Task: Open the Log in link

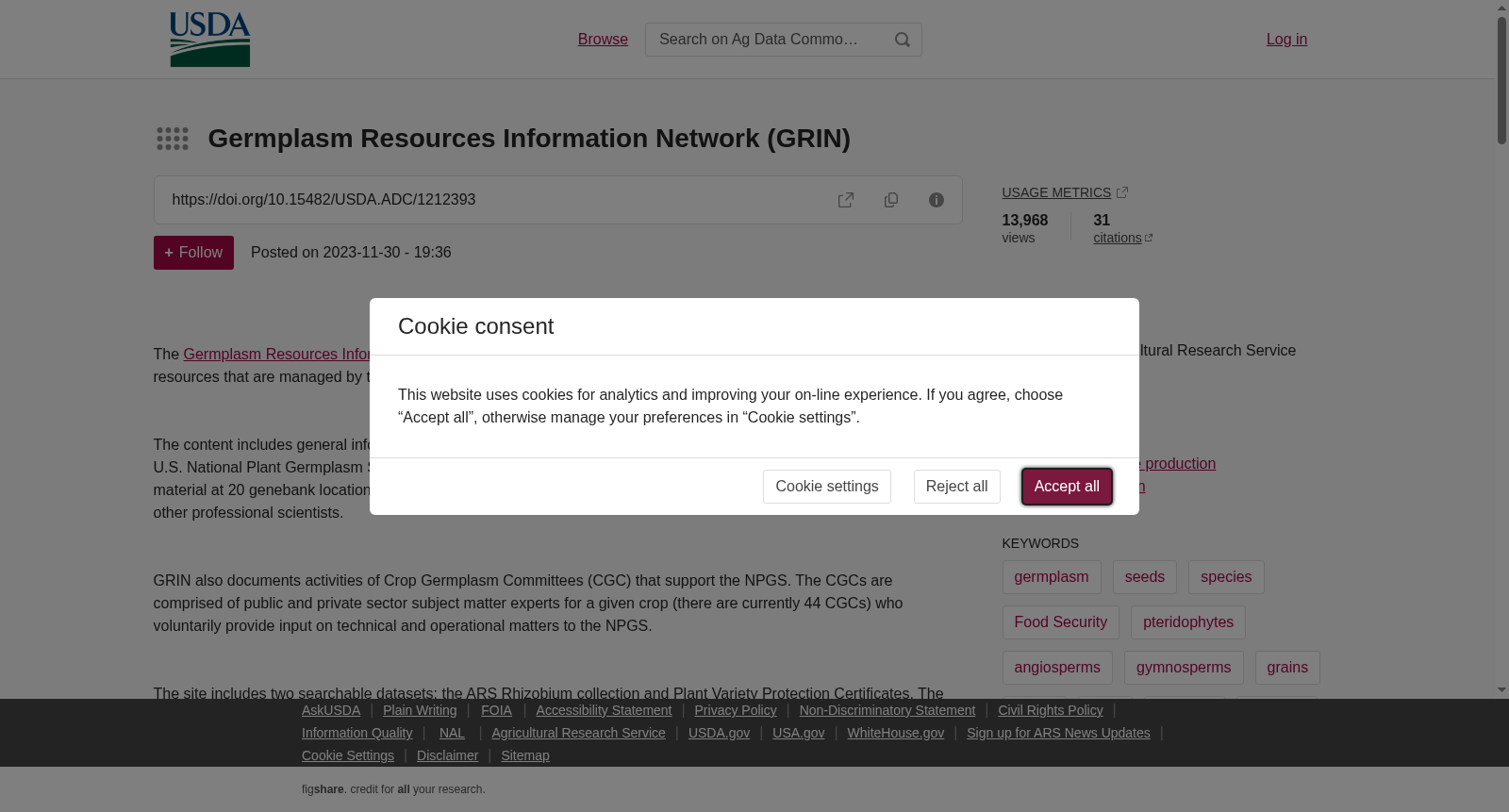Action: pos(1286,40)
